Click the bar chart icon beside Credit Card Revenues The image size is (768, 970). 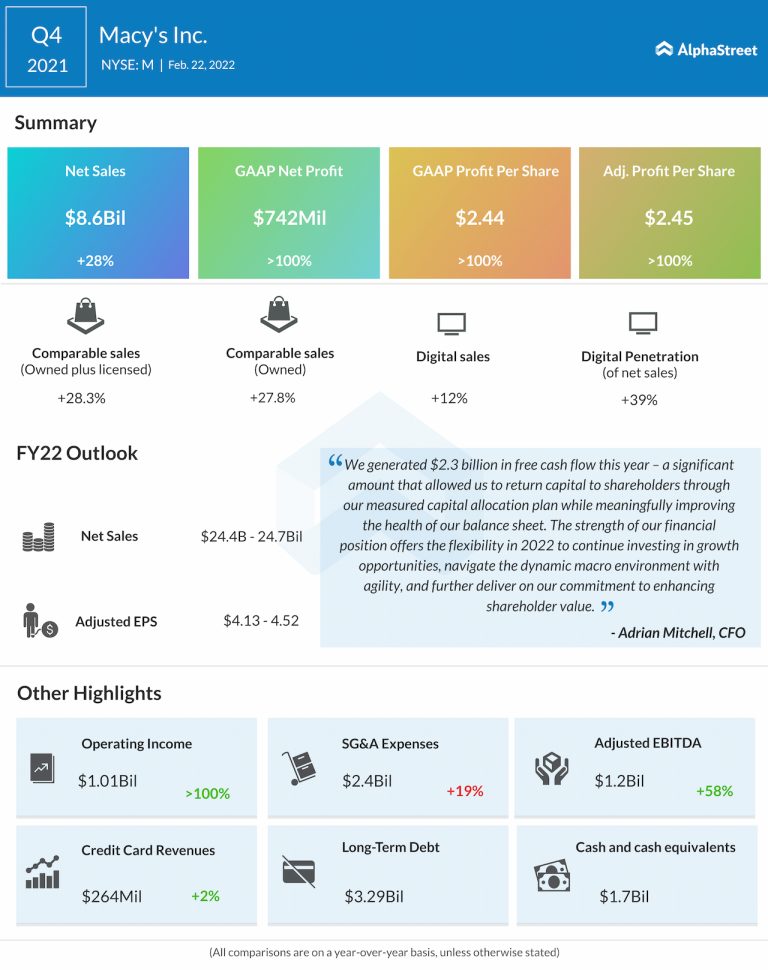click(x=43, y=872)
